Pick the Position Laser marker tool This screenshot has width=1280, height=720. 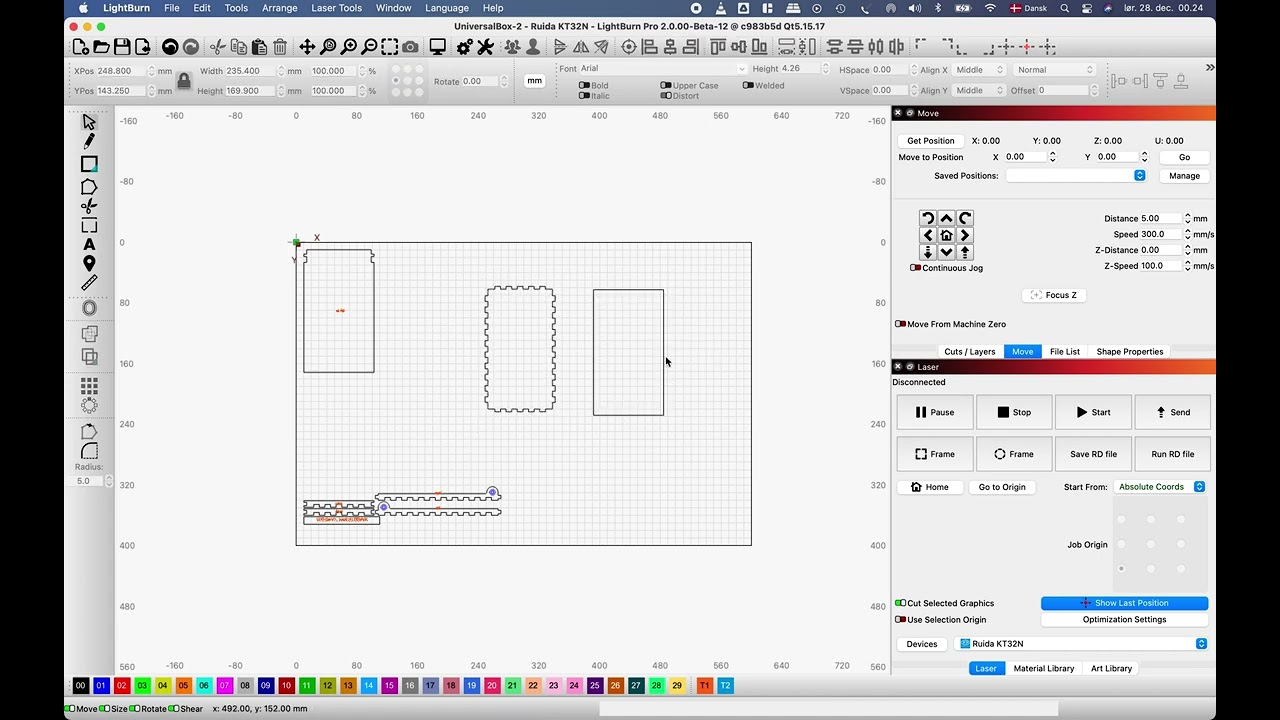click(x=89, y=264)
